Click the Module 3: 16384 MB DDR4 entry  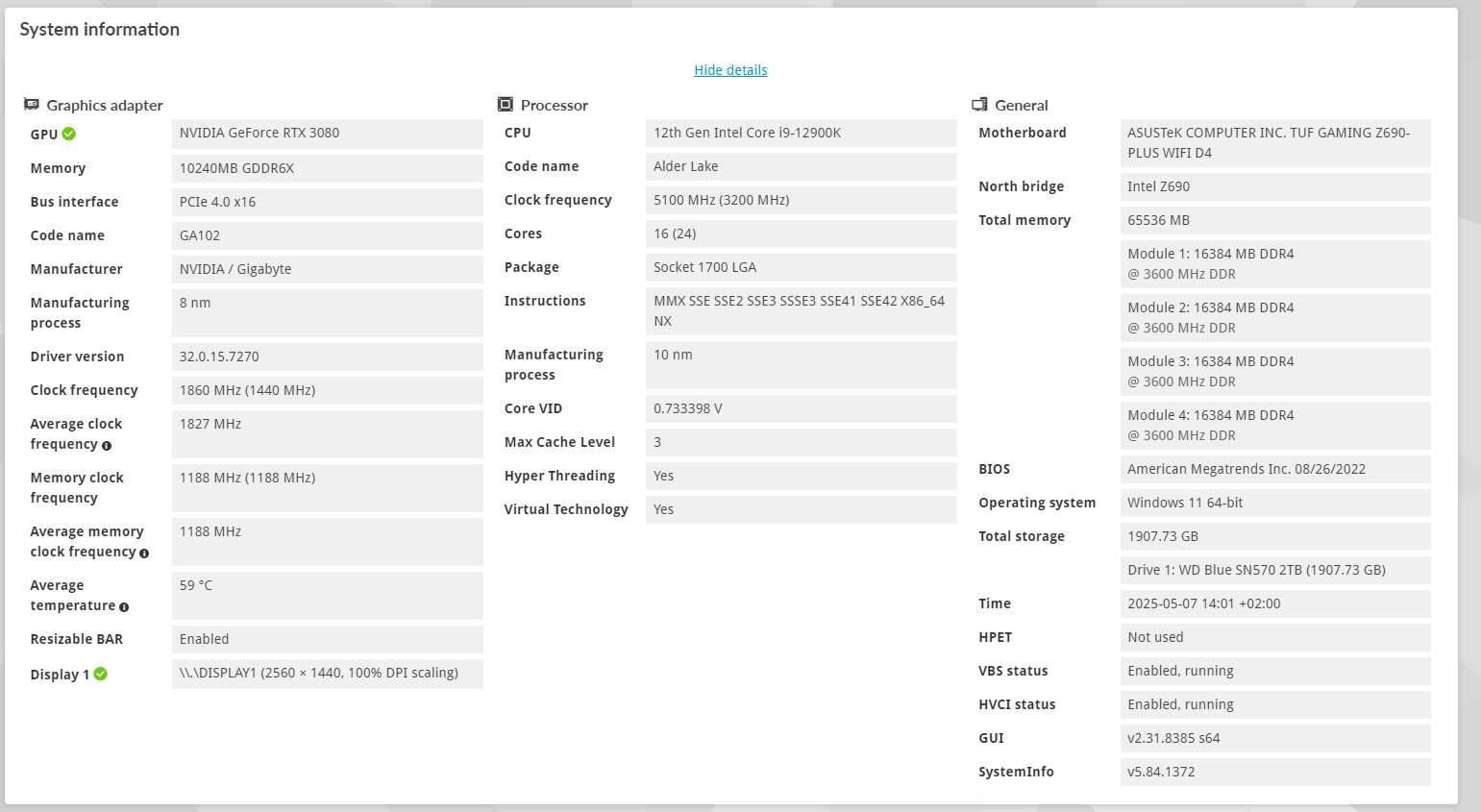1275,371
